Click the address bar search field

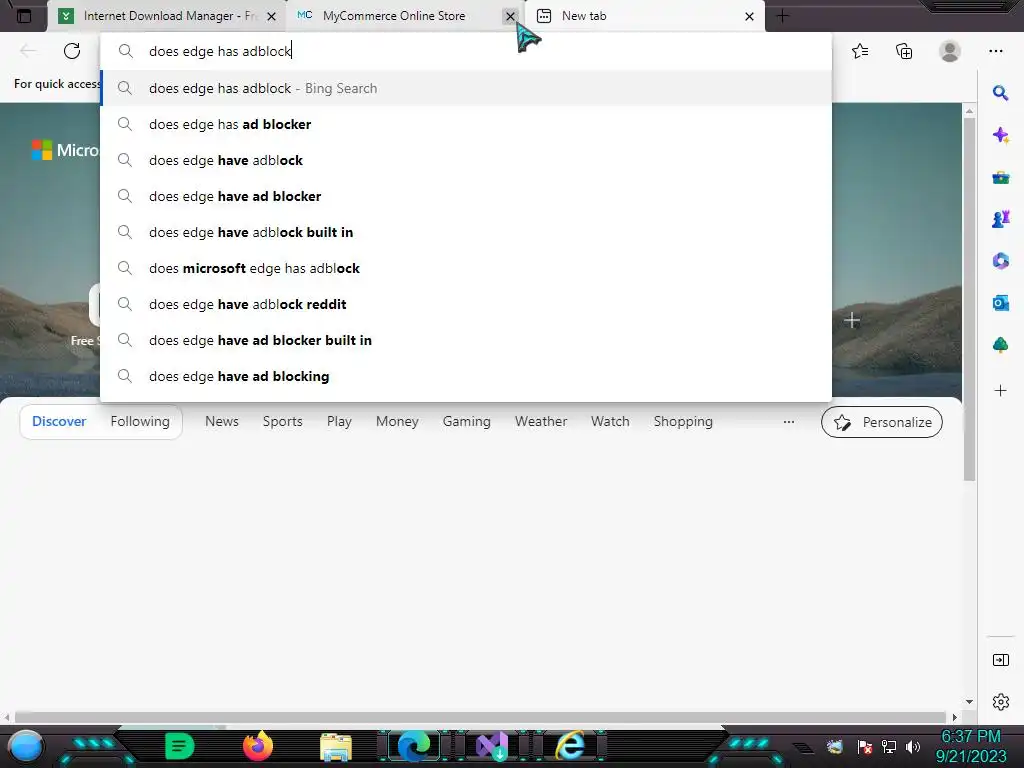(x=466, y=51)
